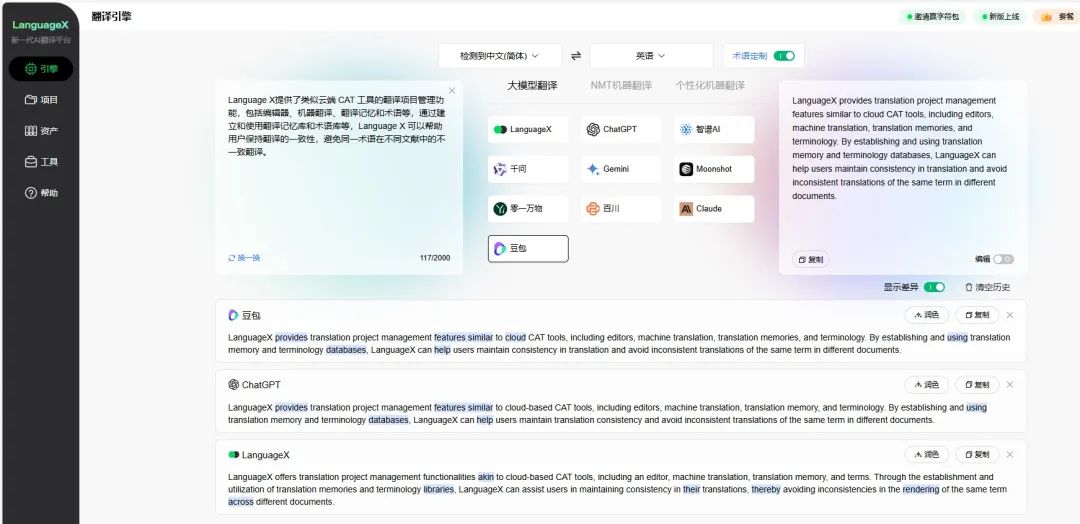
Task: Open the 套餐 plan badge
Action: pyautogui.click(x=1055, y=17)
